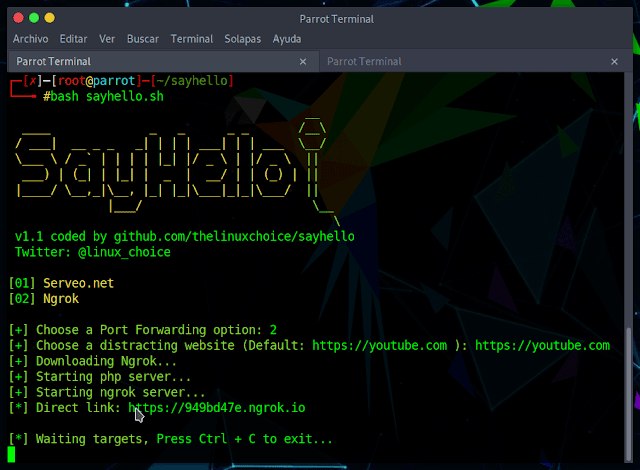Viewport: 640px width, 470px height.
Task: Click the entered https://youtube.com URL at line end
Action: coord(542,346)
